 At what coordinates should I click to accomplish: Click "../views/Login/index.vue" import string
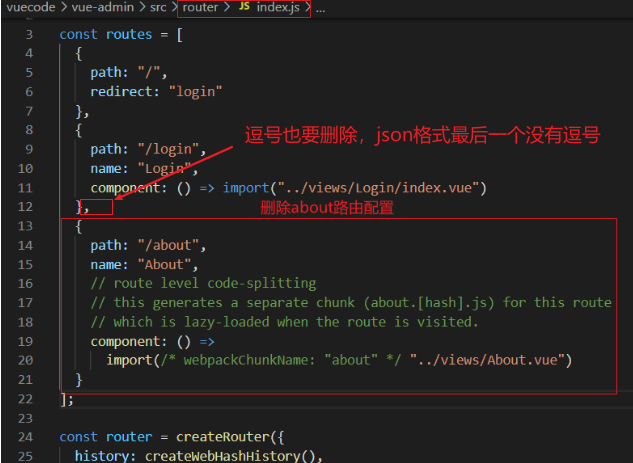click(x=378, y=188)
